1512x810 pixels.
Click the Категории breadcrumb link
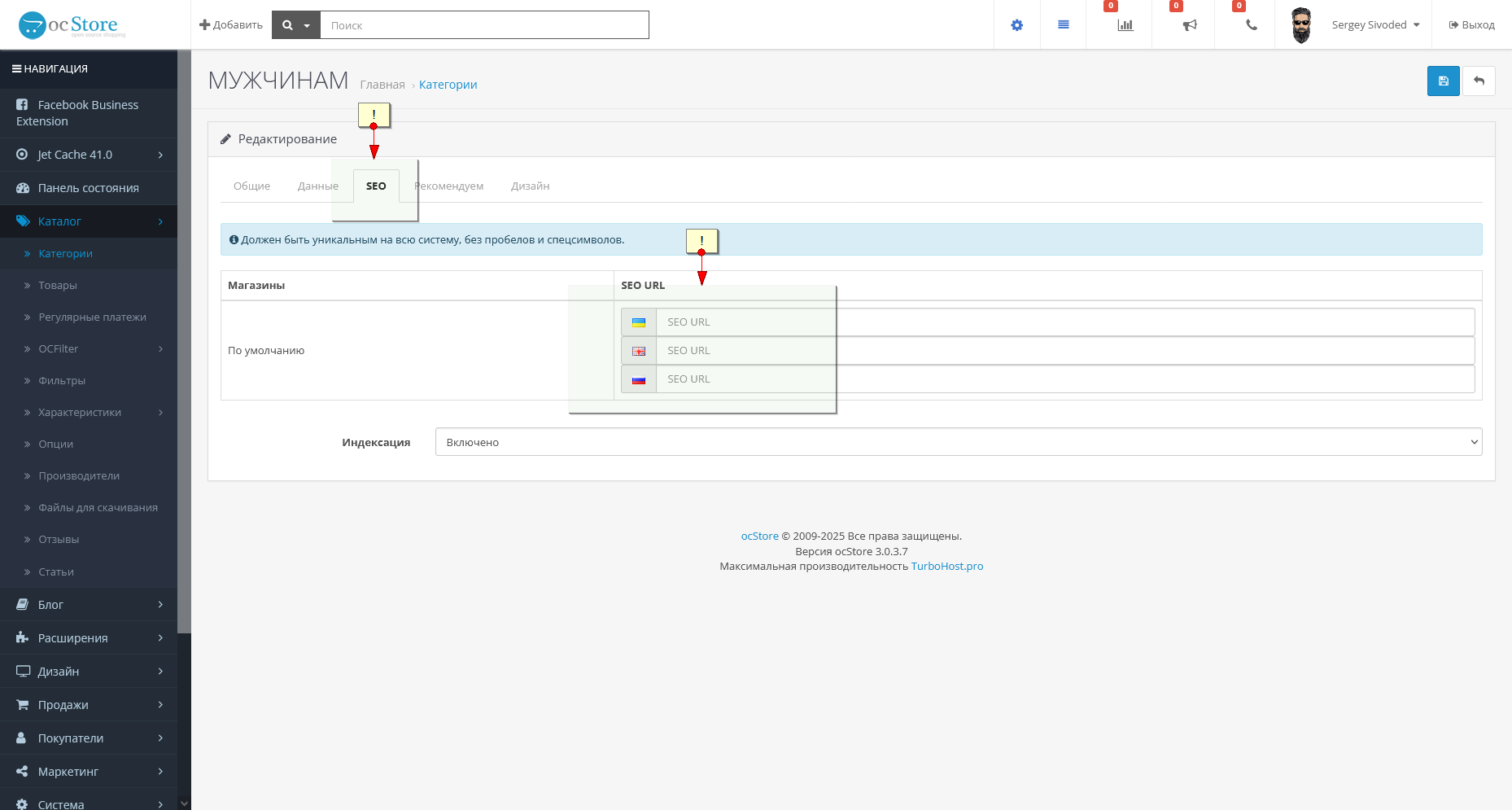448,85
